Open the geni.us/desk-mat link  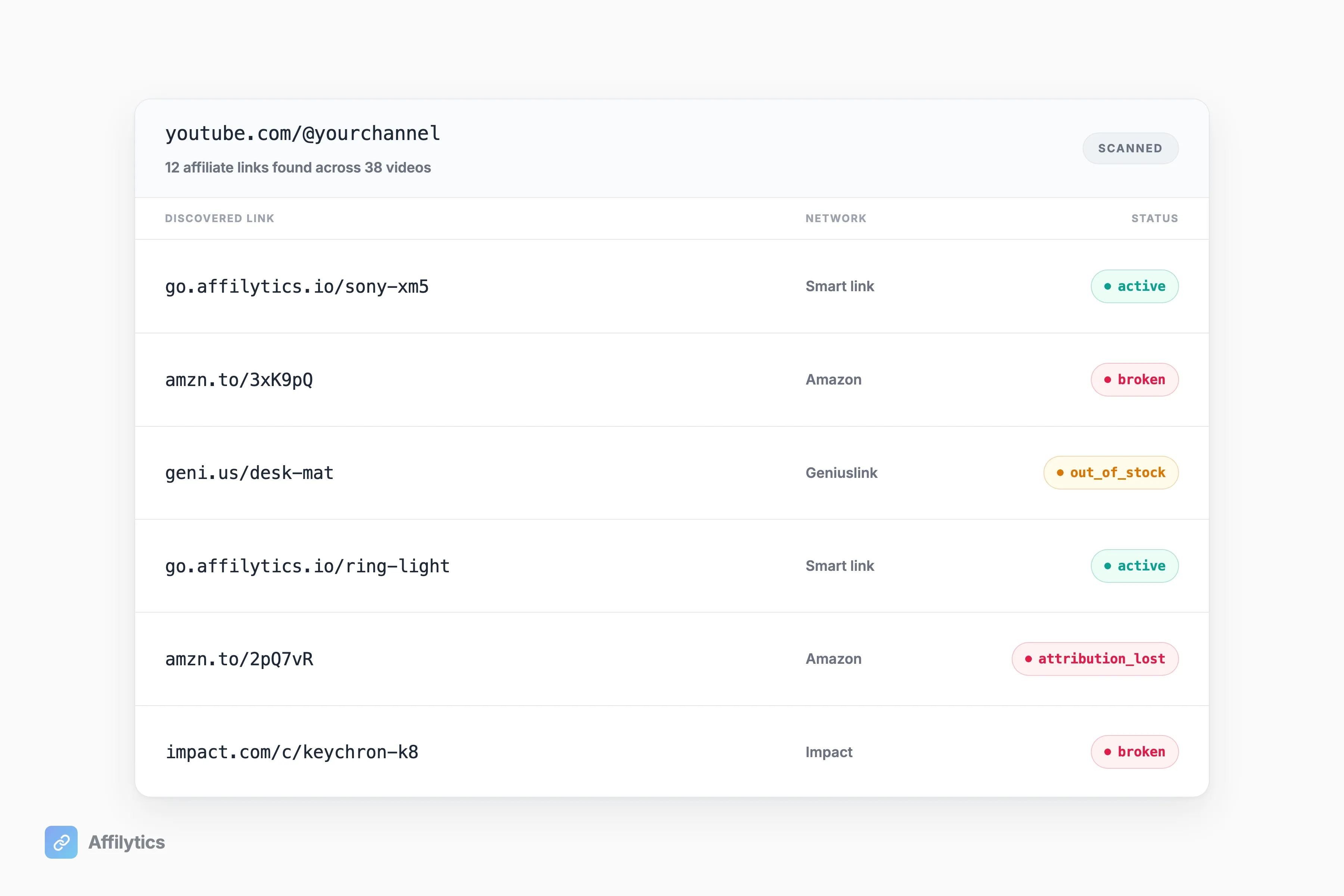(x=249, y=473)
